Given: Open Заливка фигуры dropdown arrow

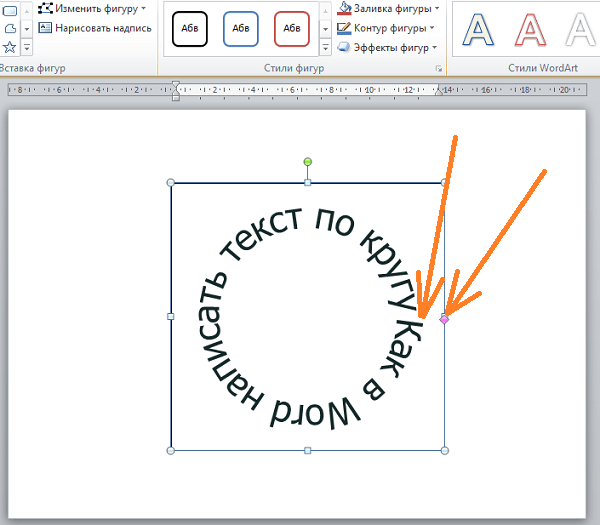Looking at the screenshot, I should (437, 8).
